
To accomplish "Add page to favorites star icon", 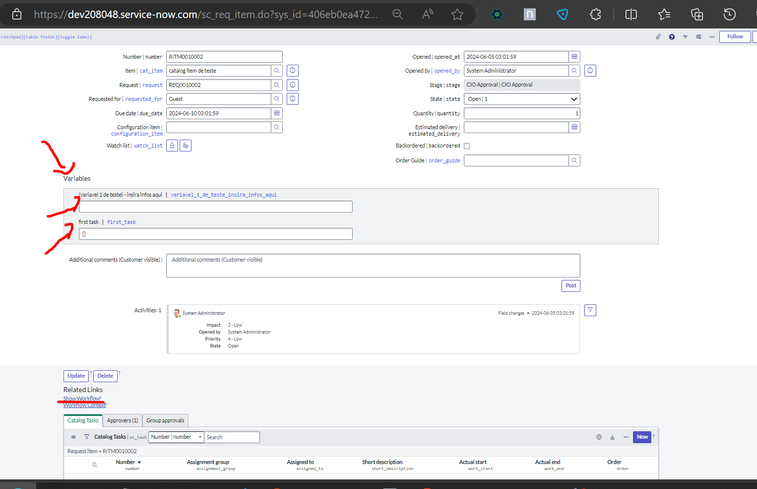I will click(457, 14).
